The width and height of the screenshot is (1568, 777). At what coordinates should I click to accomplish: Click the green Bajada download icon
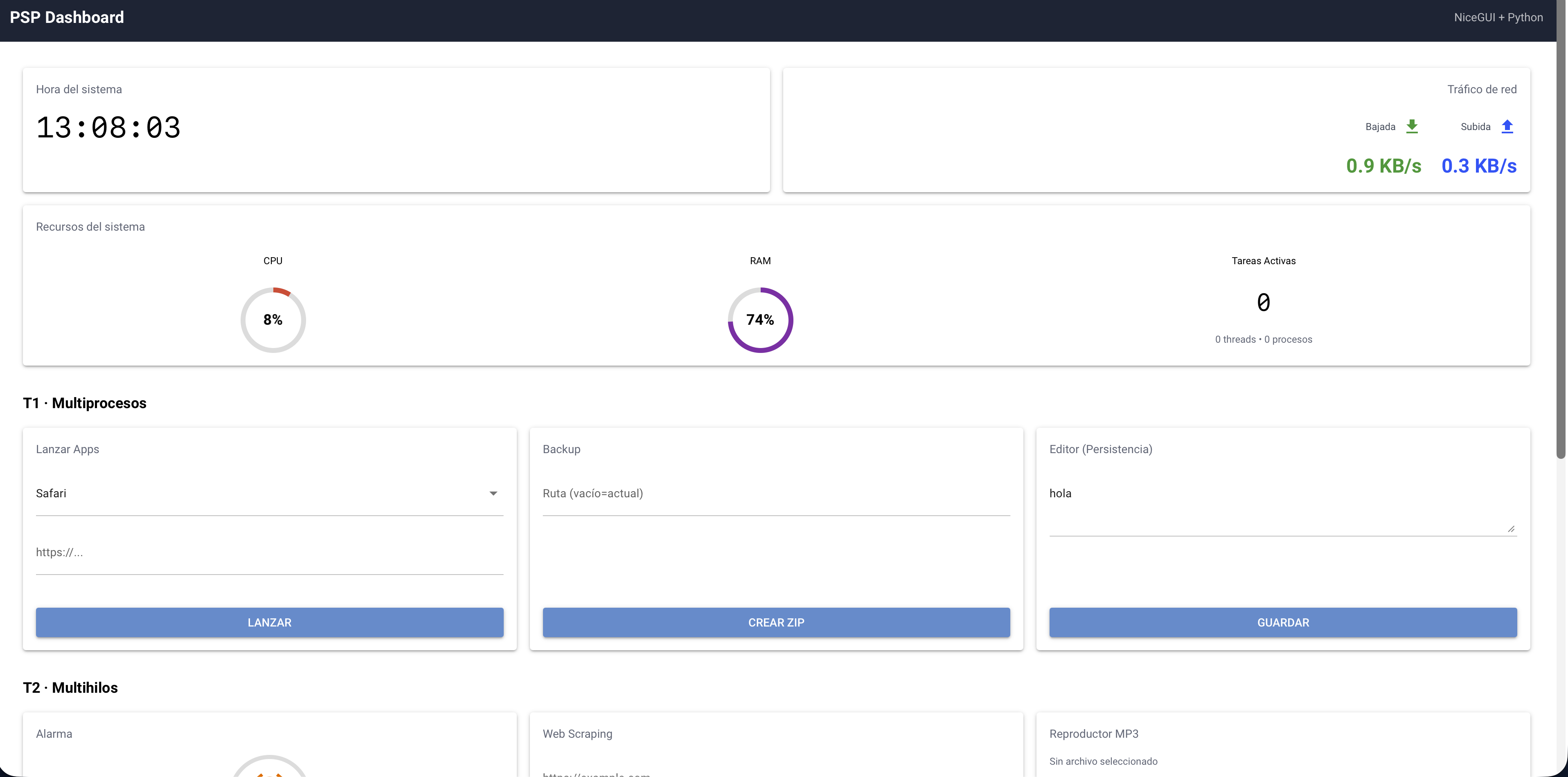(x=1412, y=126)
